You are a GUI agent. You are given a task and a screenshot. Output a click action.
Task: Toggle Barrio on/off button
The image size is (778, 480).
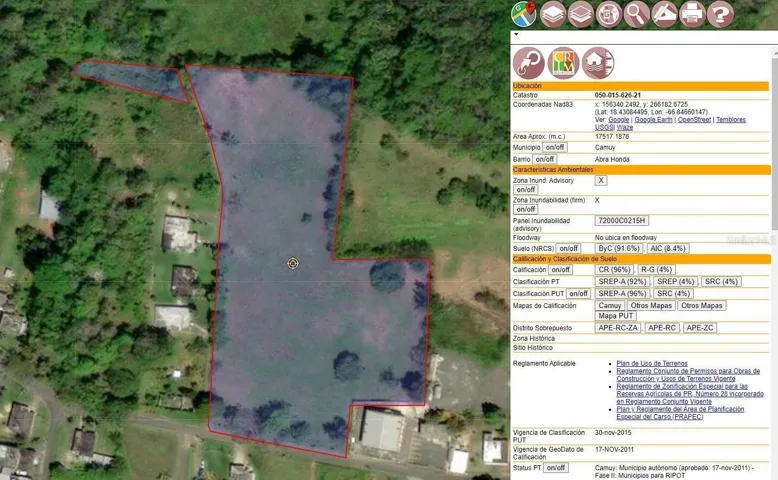(x=544, y=159)
